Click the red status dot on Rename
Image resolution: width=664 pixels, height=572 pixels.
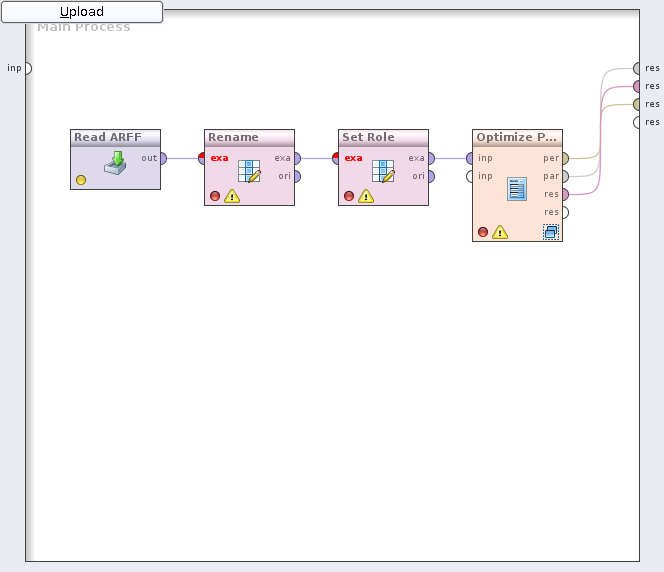pos(215,196)
